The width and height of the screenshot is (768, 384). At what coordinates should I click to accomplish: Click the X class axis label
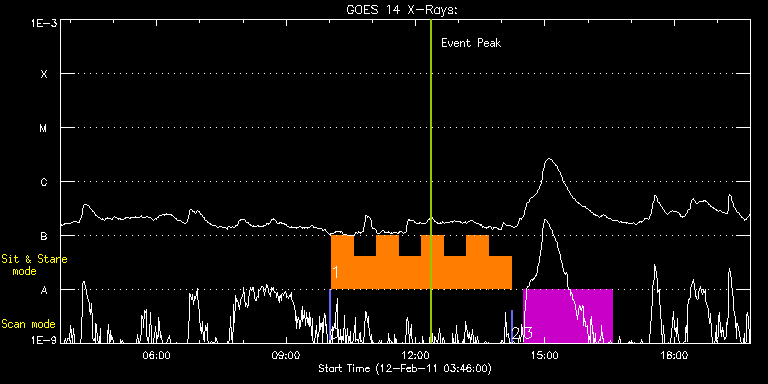click(x=44, y=74)
